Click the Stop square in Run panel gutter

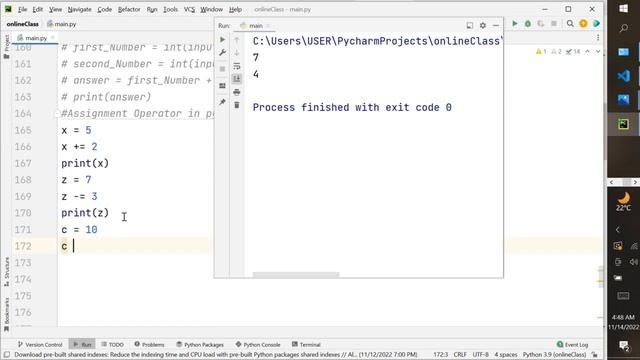[x=222, y=69]
